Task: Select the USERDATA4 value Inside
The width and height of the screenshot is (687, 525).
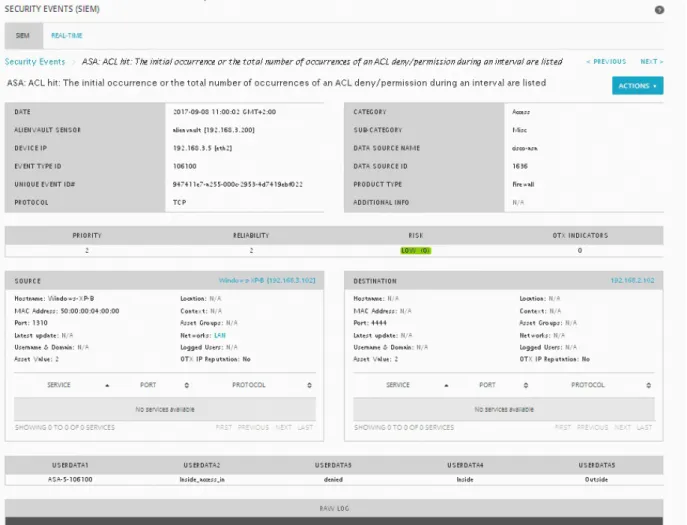Action: 465,479
